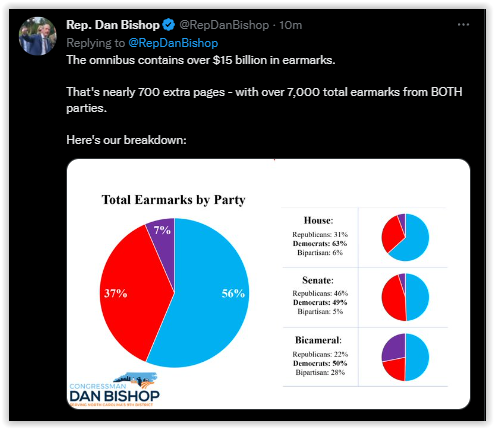
Task: Click the Congressman Dan Bishop logo
Action: coord(114,389)
